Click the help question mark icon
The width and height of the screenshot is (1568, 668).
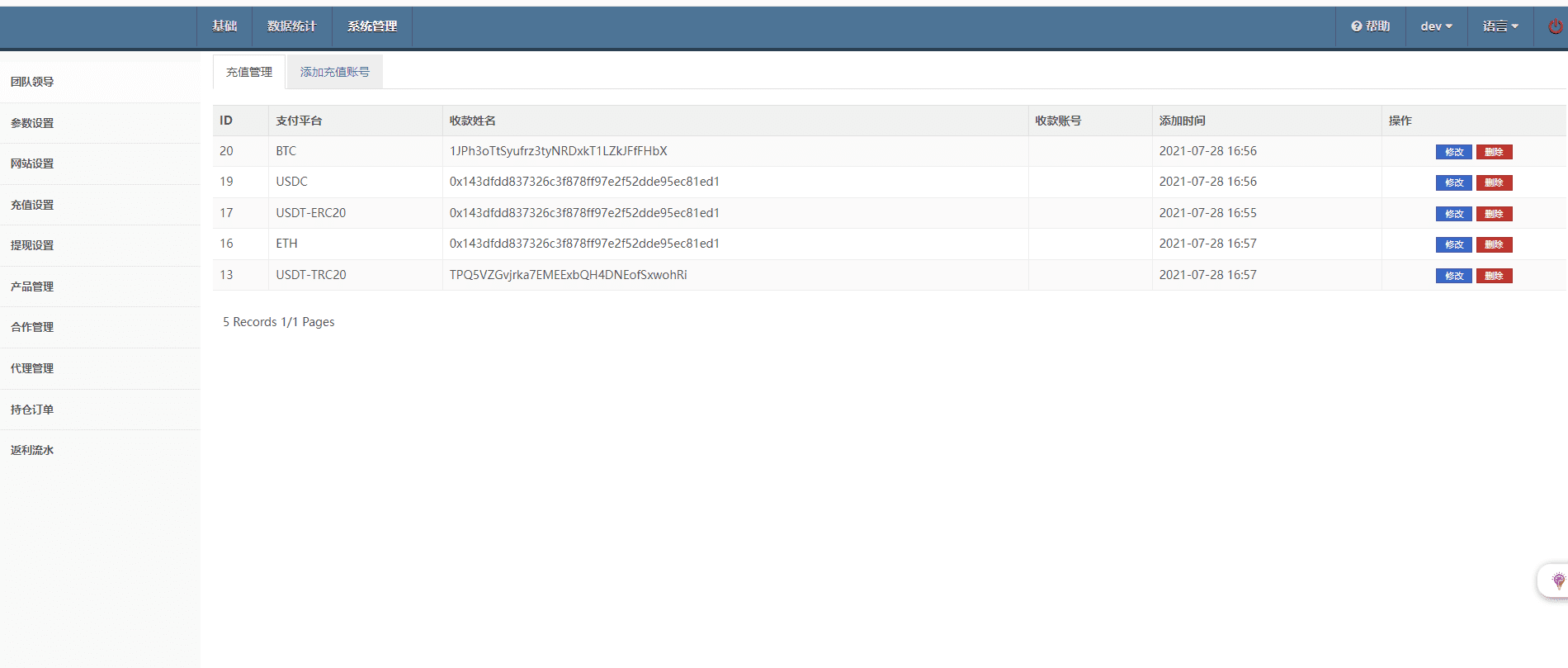tap(1356, 26)
